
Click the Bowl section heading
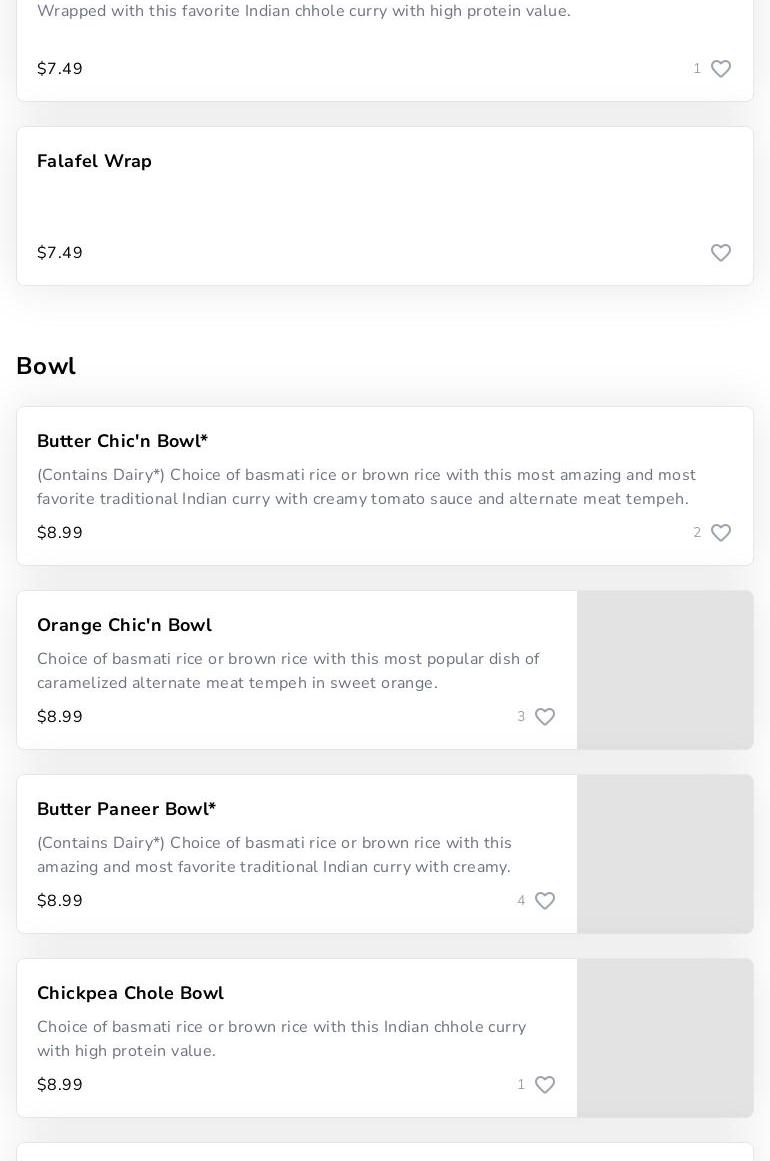pos(46,366)
